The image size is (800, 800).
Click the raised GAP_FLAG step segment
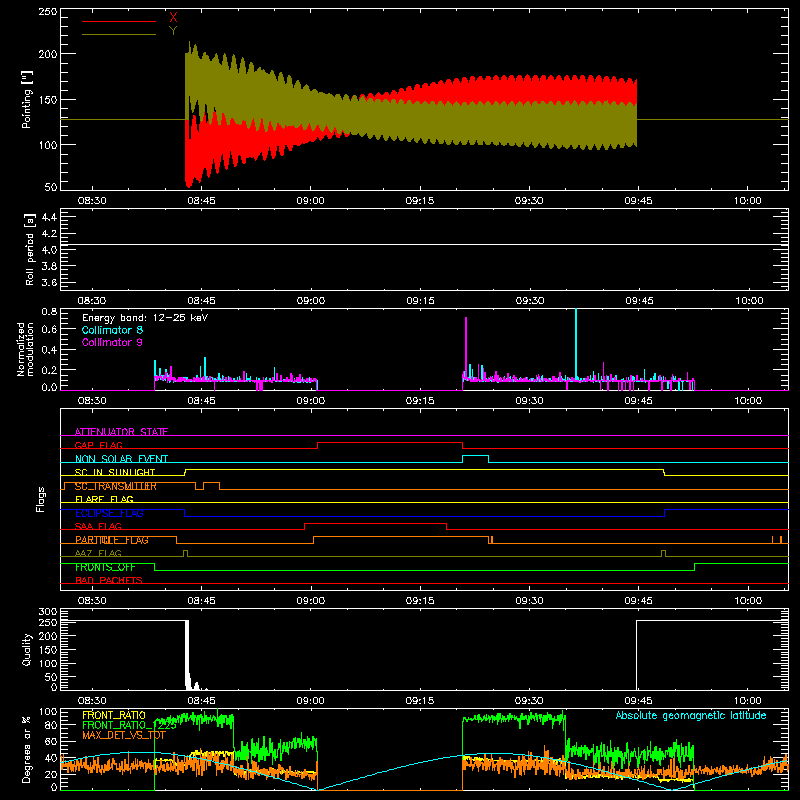(x=390, y=443)
